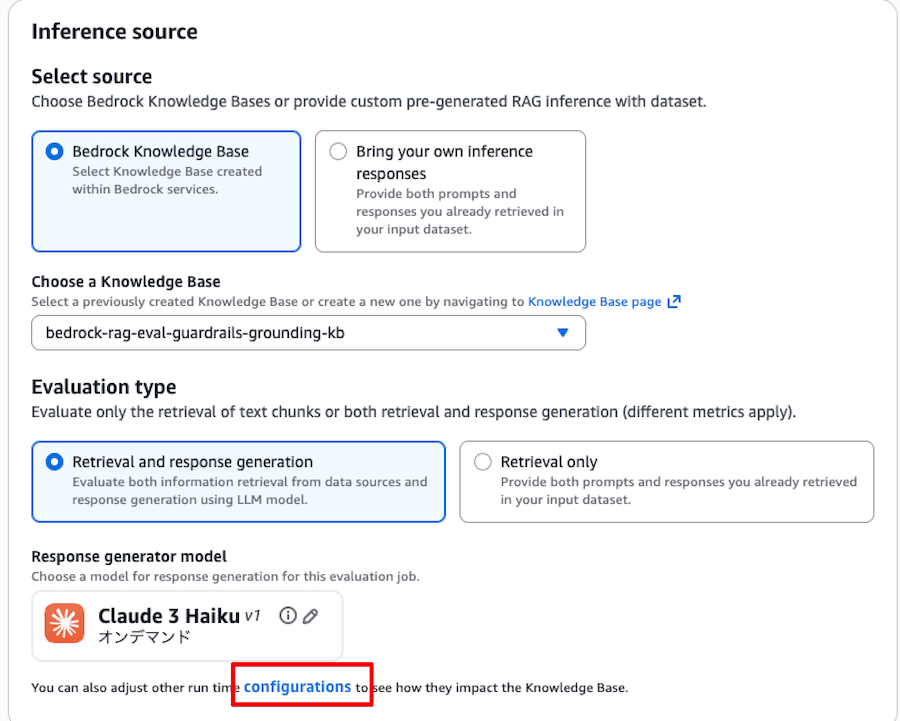Click the configurations link
This screenshot has height=721, width=900.
[x=297, y=687]
